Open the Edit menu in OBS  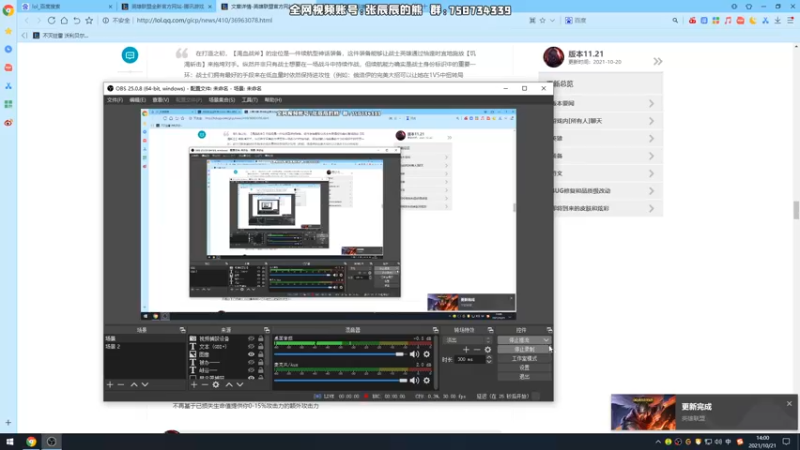(x=137, y=100)
